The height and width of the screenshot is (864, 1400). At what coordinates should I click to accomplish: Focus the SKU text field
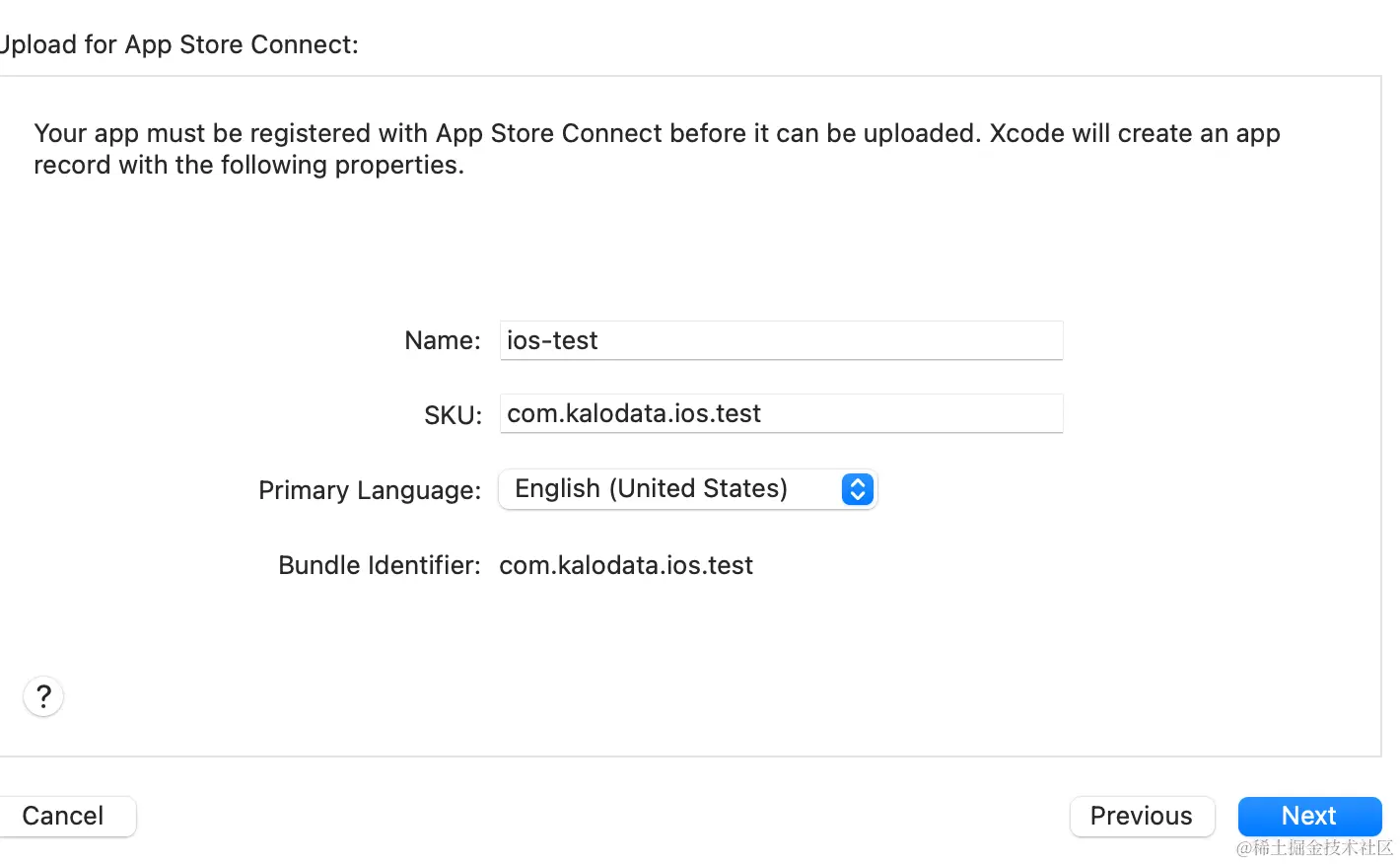(781, 413)
